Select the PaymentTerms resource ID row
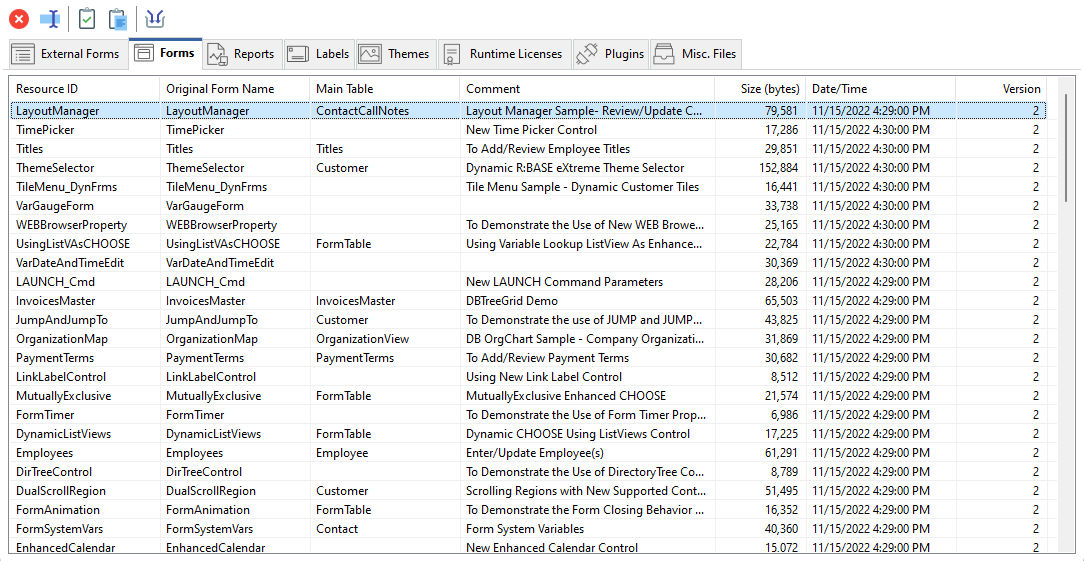 tap(528, 358)
